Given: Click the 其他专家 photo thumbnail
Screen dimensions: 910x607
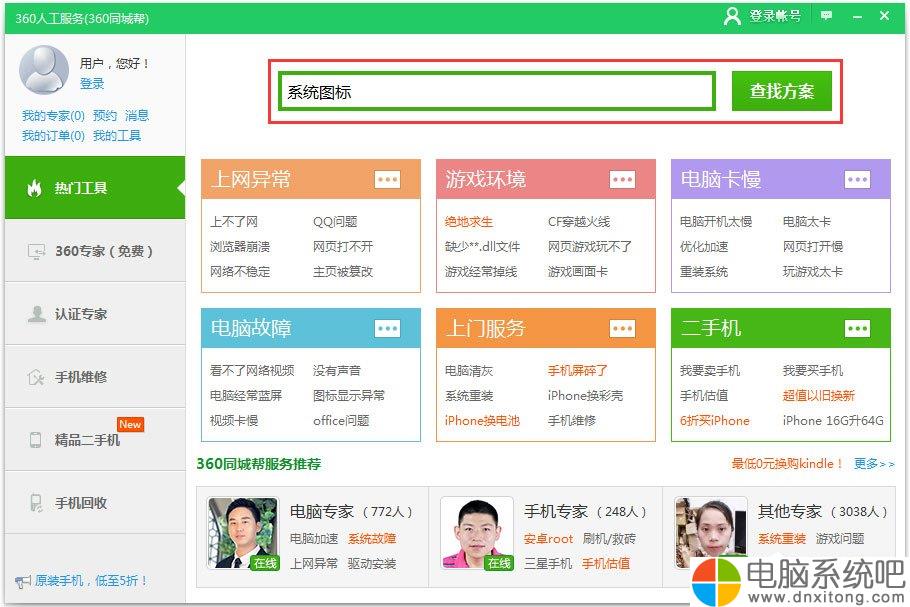Looking at the screenshot, I should click(711, 533).
